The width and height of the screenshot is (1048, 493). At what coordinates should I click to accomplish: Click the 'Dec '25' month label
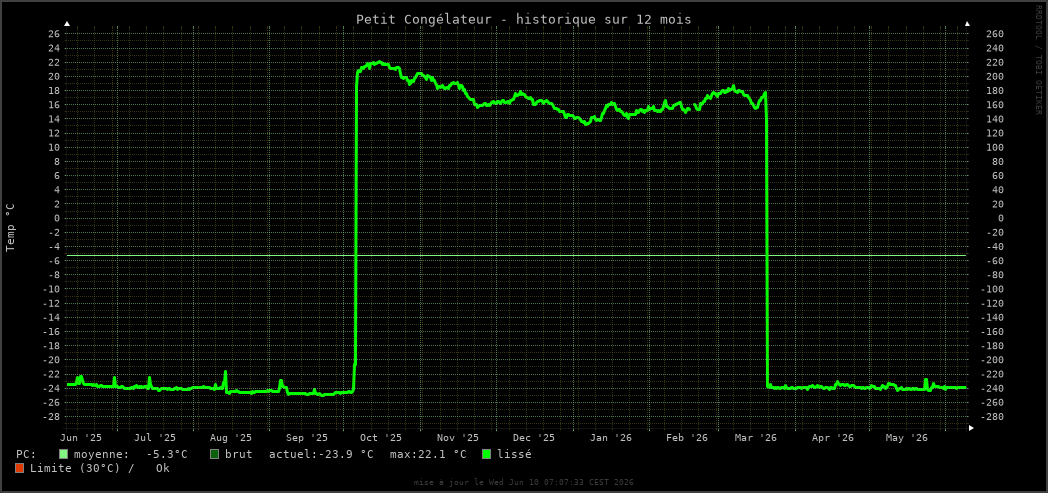[533, 438]
